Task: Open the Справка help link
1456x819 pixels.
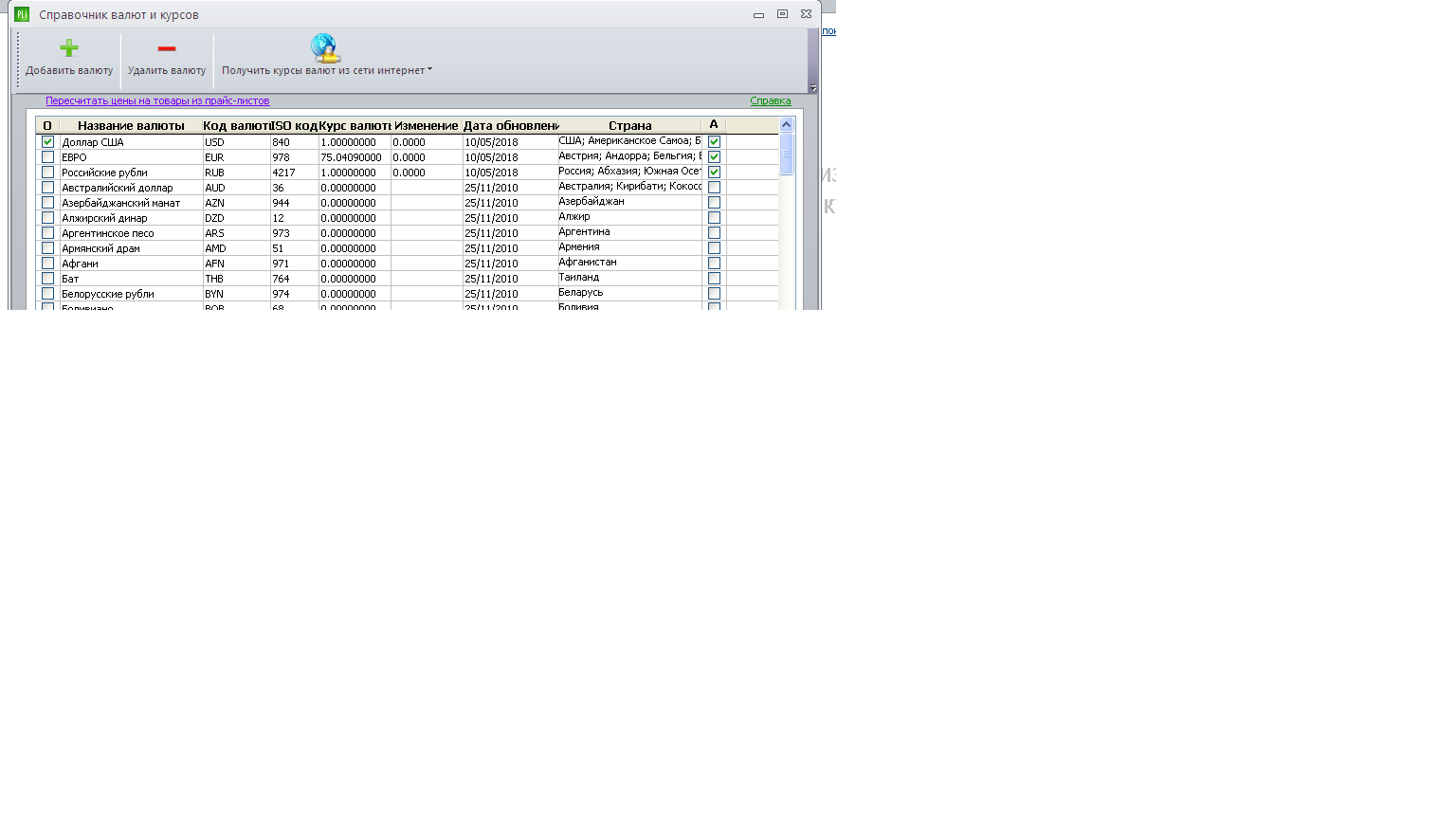Action: coord(771,100)
